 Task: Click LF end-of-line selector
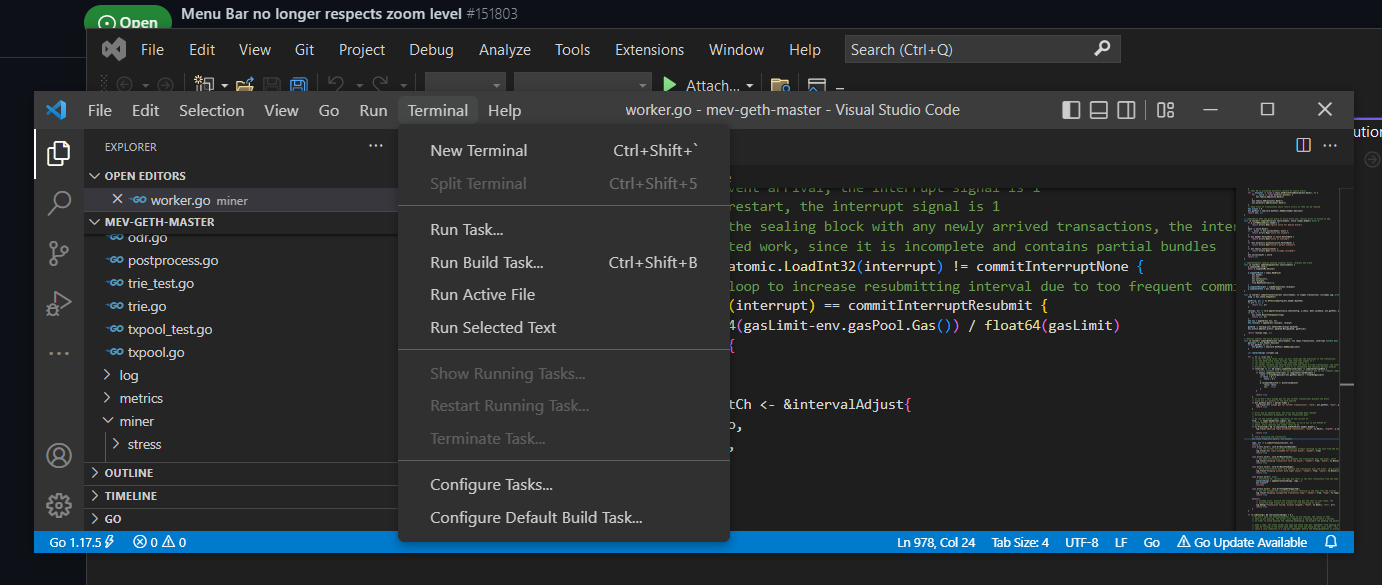(x=1121, y=542)
